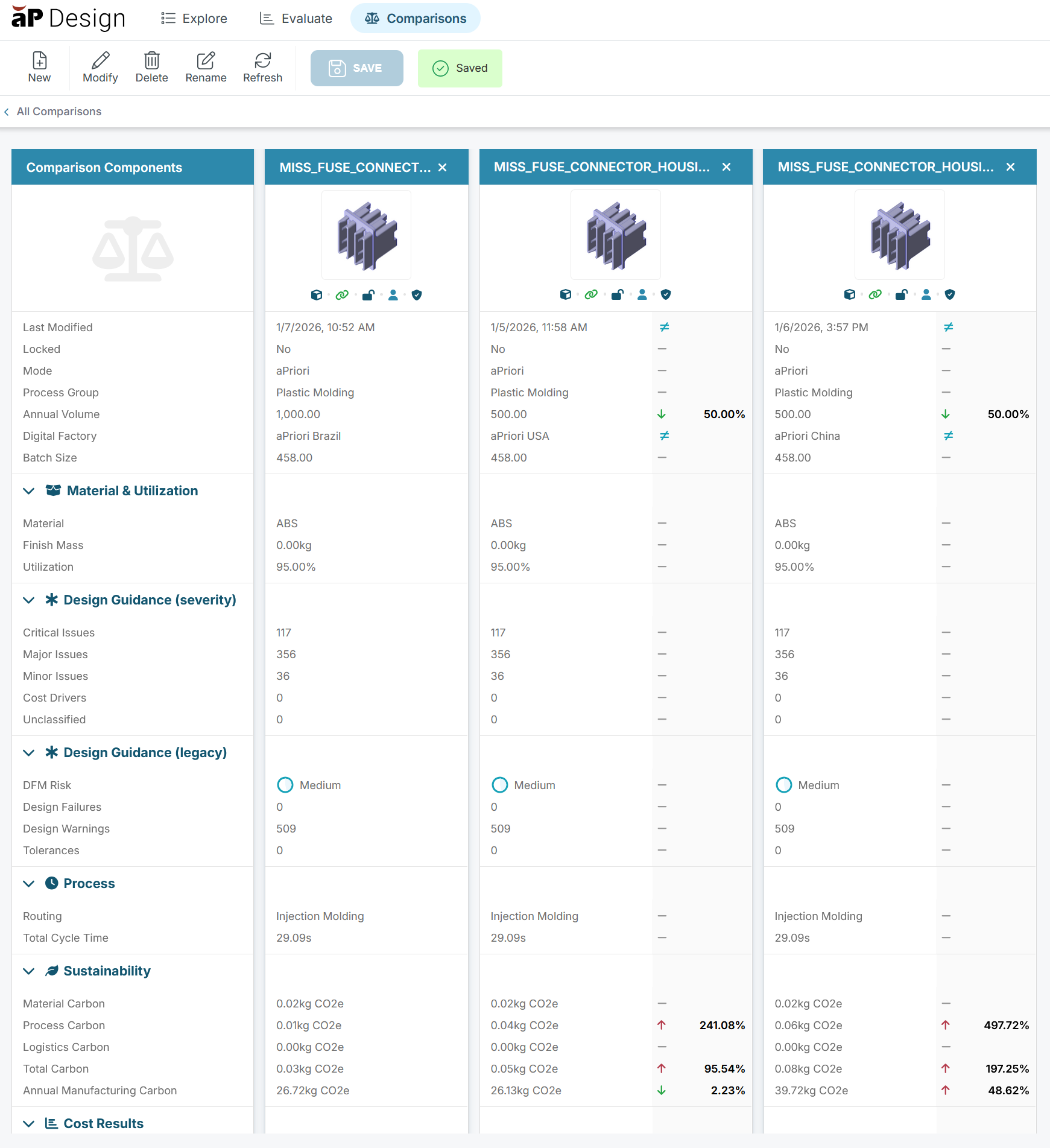Click the Modify pencil icon
The image size is (1050, 1148).
point(100,61)
